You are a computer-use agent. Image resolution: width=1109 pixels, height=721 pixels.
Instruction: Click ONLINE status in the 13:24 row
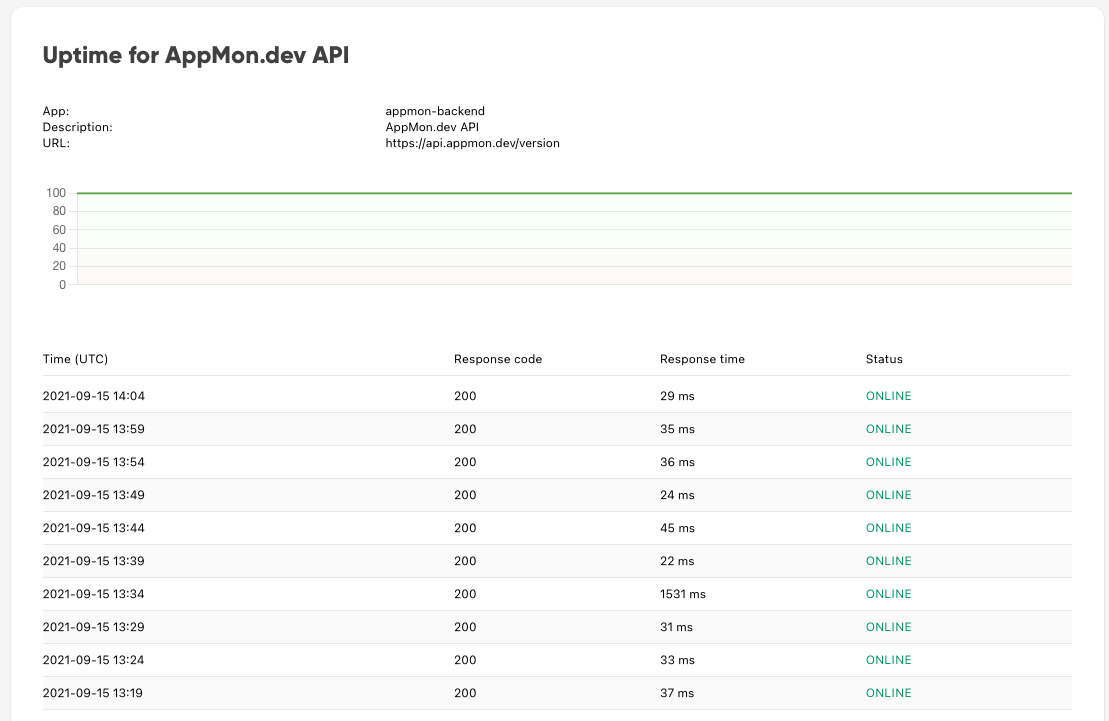click(888, 660)
